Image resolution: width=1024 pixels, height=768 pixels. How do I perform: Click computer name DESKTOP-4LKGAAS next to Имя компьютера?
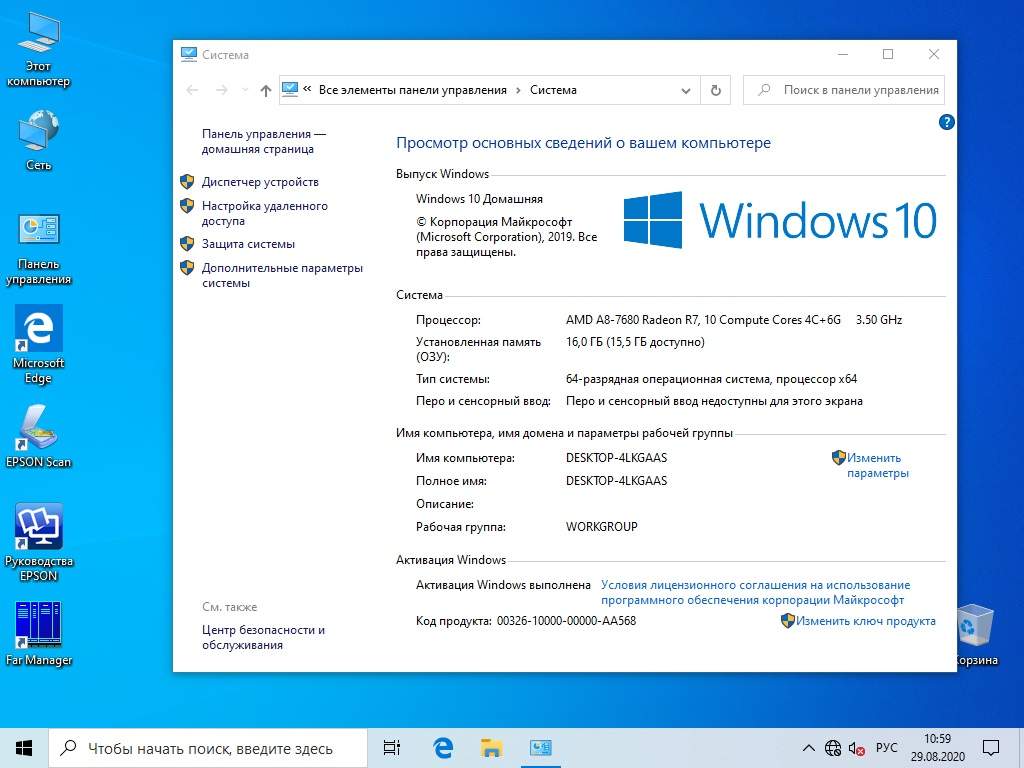coord(616,458)
